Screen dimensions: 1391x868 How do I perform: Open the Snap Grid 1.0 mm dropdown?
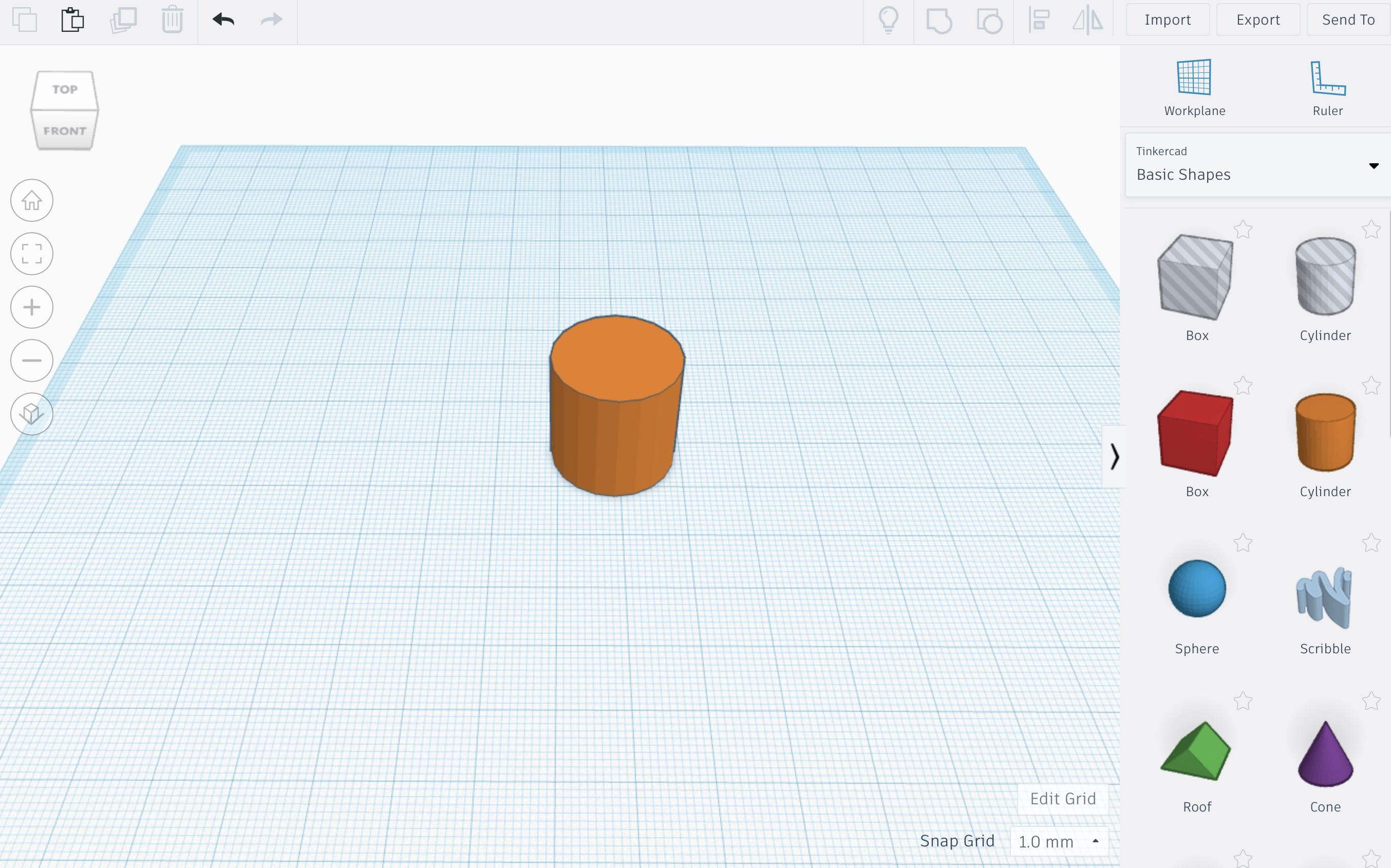click(x=1059, y=841)
